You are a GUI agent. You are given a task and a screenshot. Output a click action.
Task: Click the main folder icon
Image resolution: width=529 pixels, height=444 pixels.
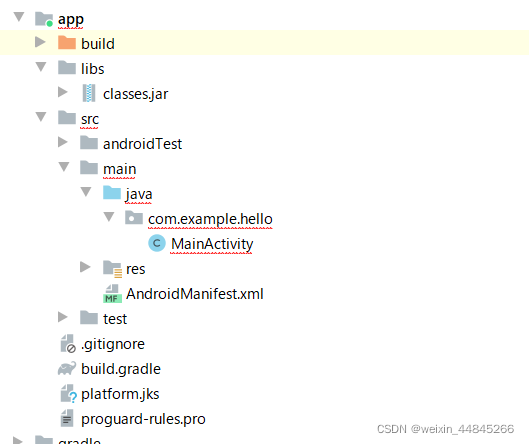(x=89, y=168)
